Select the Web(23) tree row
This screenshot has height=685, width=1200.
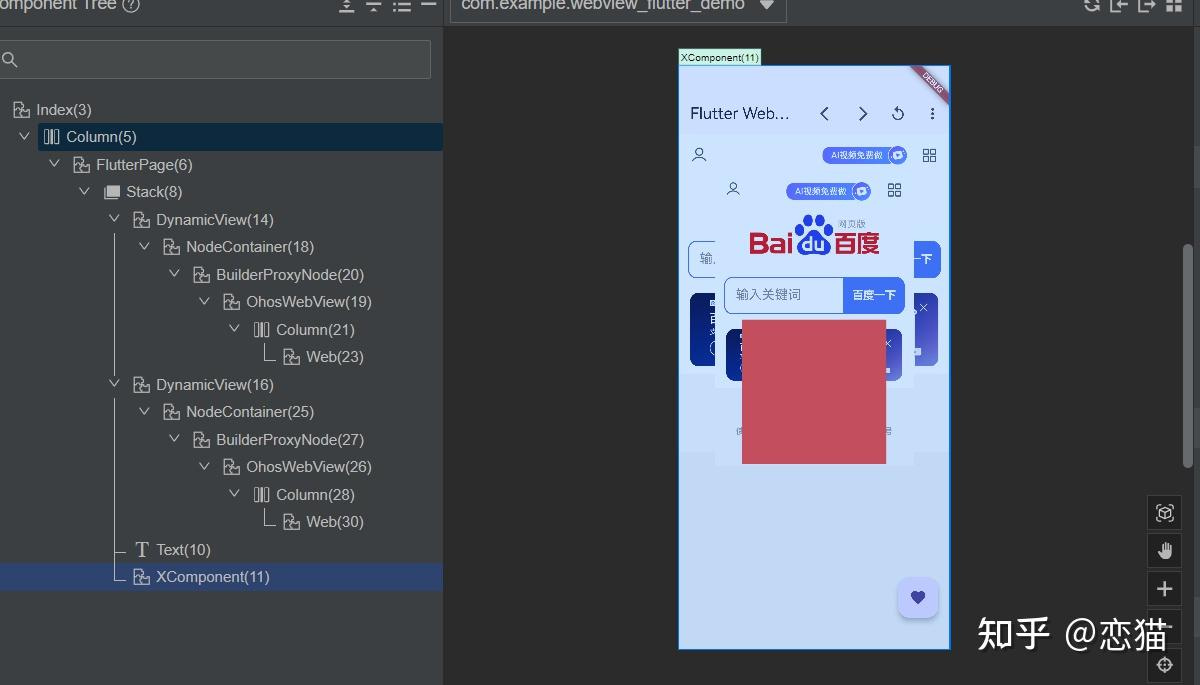coord(221,357)
